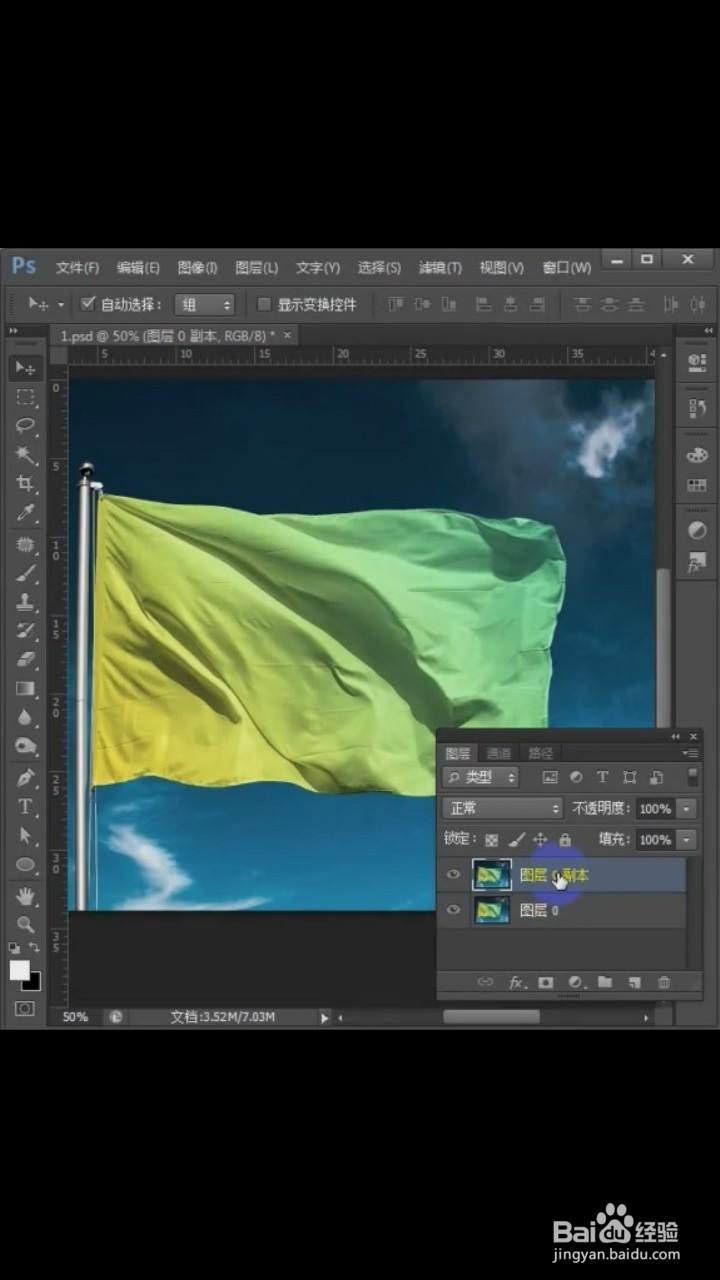Create a new layer
Screen dimensions: 720x1280
[634, 983]
